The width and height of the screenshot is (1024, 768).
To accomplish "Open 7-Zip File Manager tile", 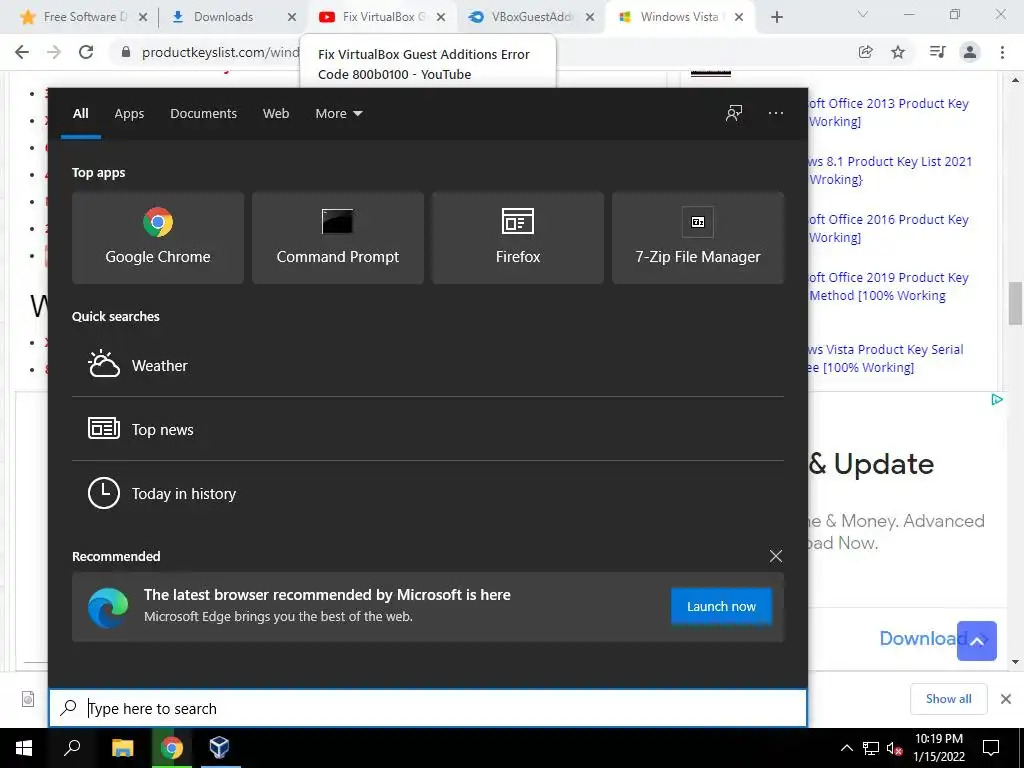I will click(697, 238).
